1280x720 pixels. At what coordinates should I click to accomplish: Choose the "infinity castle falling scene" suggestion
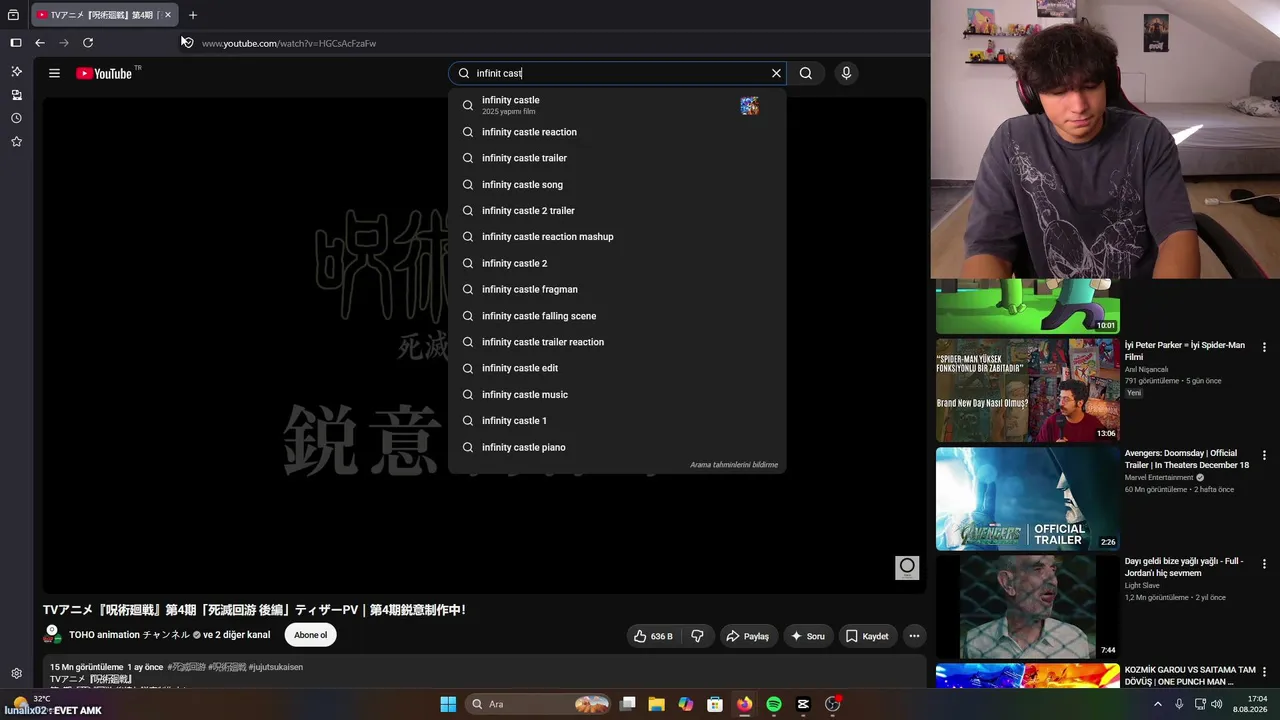pos(617,316)
